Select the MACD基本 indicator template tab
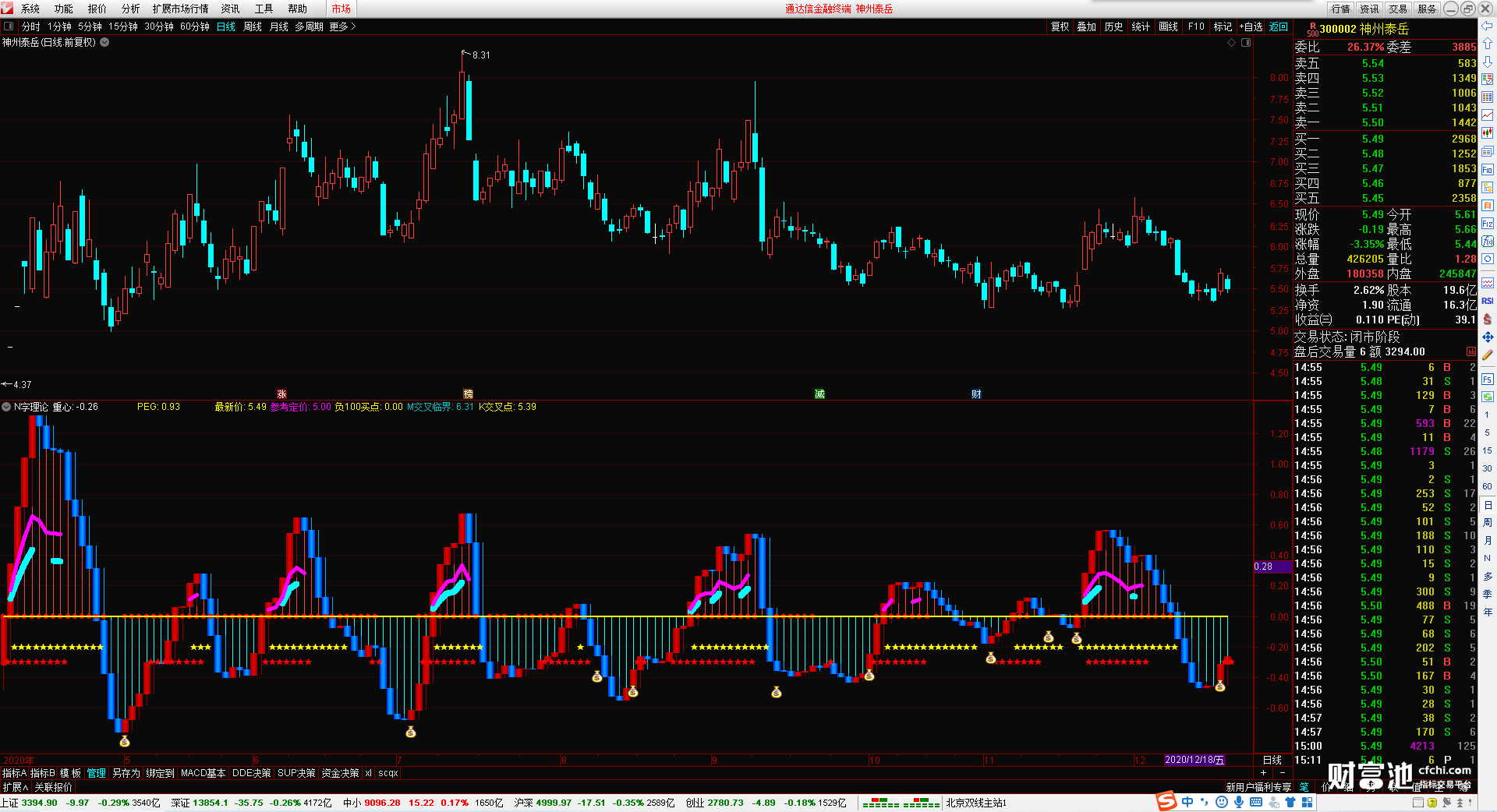1497x812 pixels. click(203, 773)
